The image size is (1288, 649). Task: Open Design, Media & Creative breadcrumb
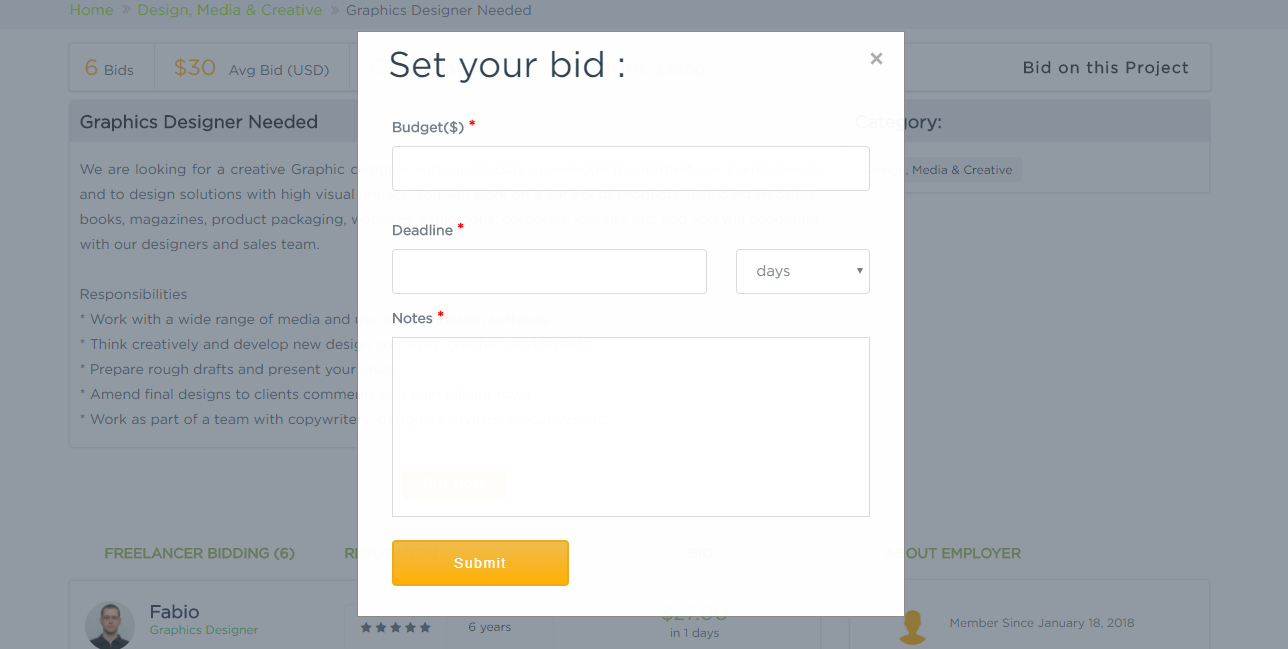229,10
